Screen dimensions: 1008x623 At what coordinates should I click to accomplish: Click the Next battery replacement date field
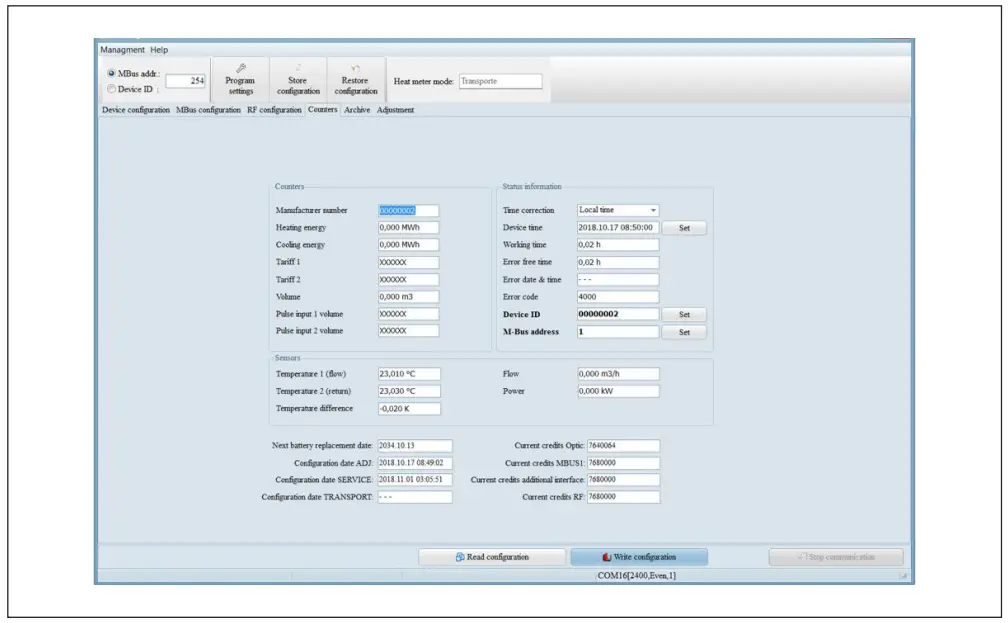414,446
